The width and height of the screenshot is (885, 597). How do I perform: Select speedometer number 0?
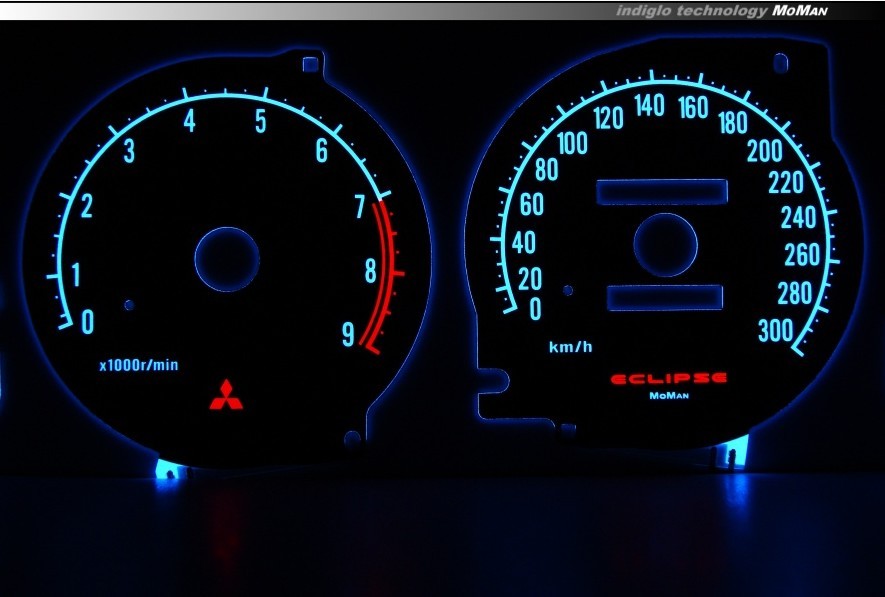[535, 309]
